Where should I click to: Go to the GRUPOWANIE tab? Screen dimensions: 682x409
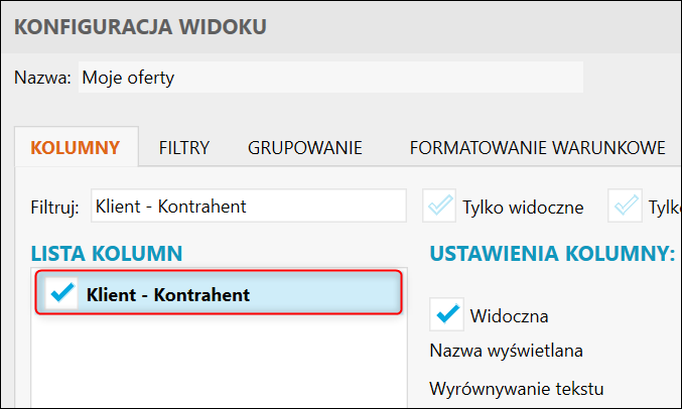(305, 149)
